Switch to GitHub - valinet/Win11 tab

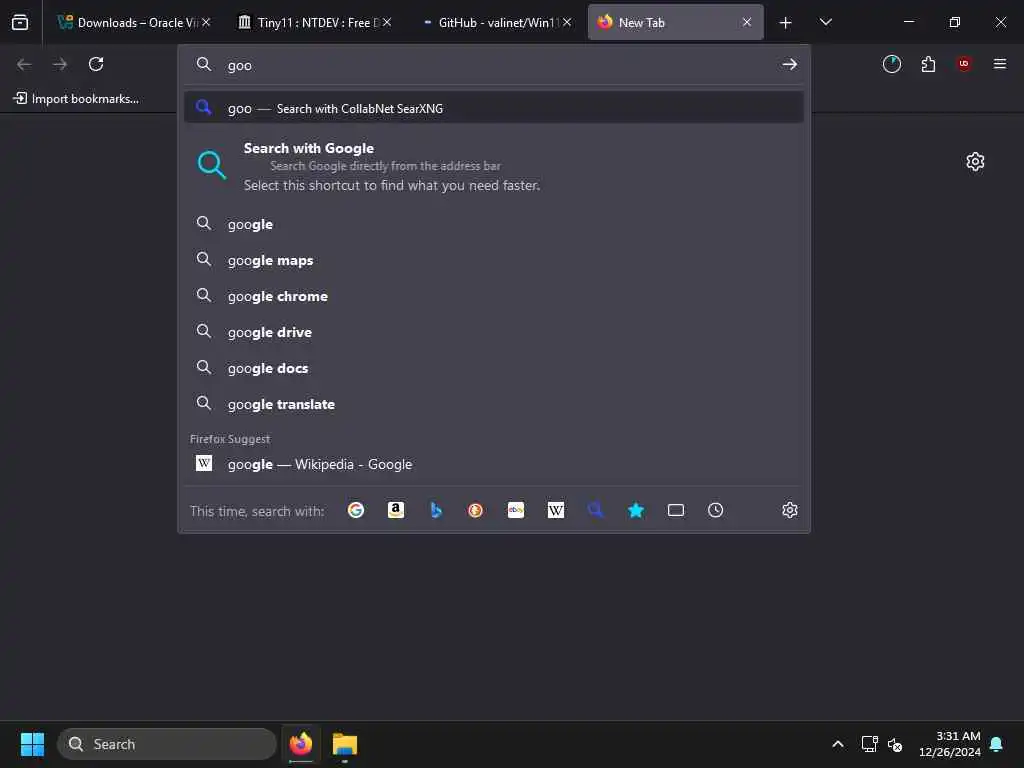point(496,23)
